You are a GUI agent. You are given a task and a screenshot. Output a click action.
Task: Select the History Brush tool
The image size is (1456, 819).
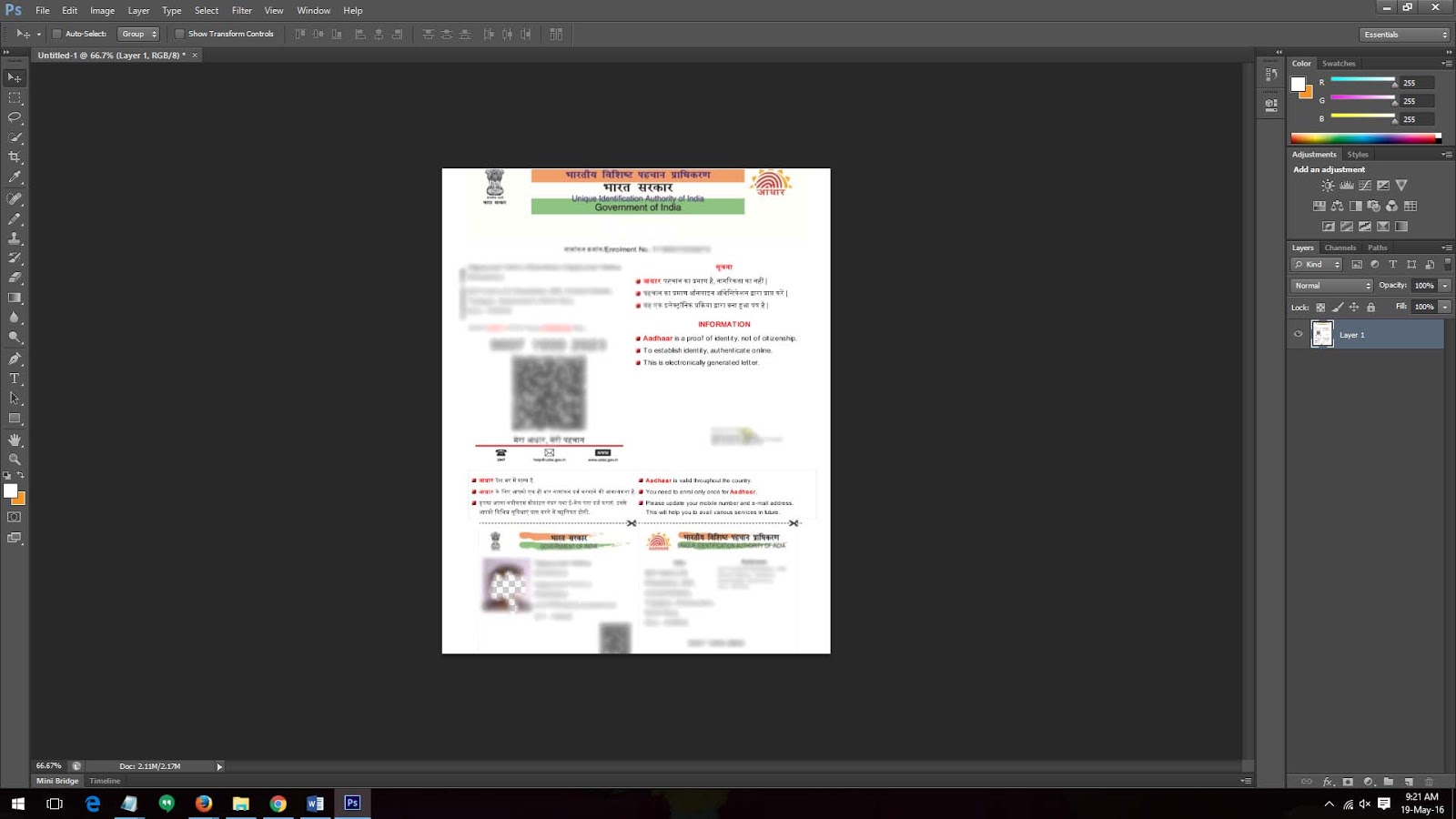coord(15,258)
